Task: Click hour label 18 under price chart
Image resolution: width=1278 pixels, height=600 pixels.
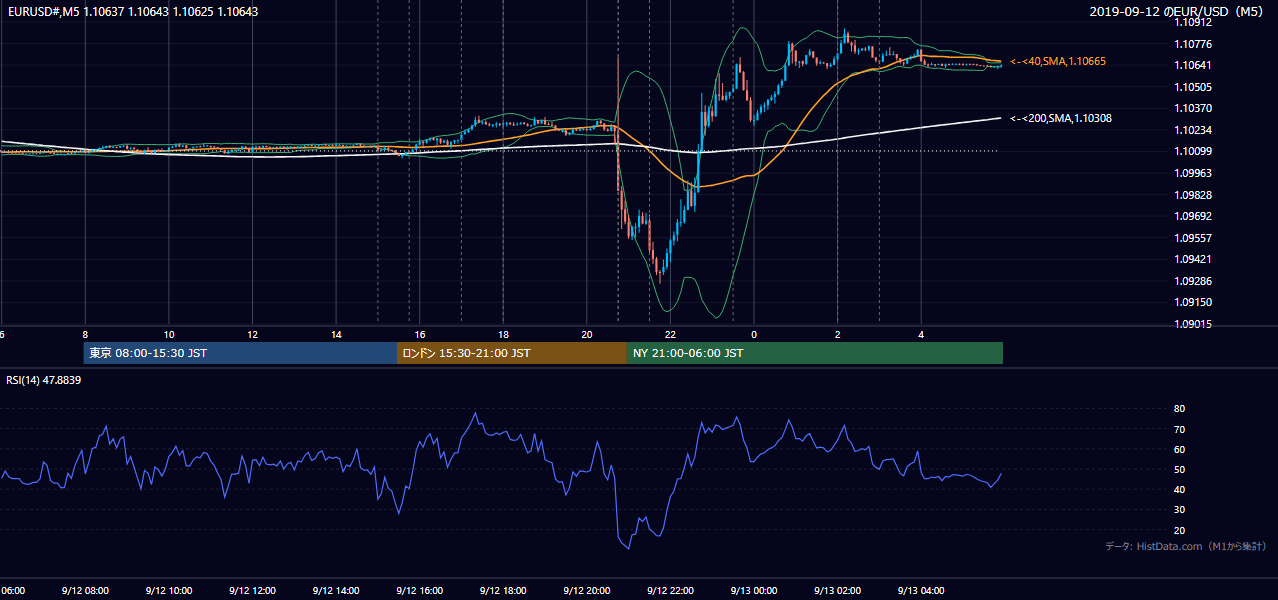Action: click(503, 334)
